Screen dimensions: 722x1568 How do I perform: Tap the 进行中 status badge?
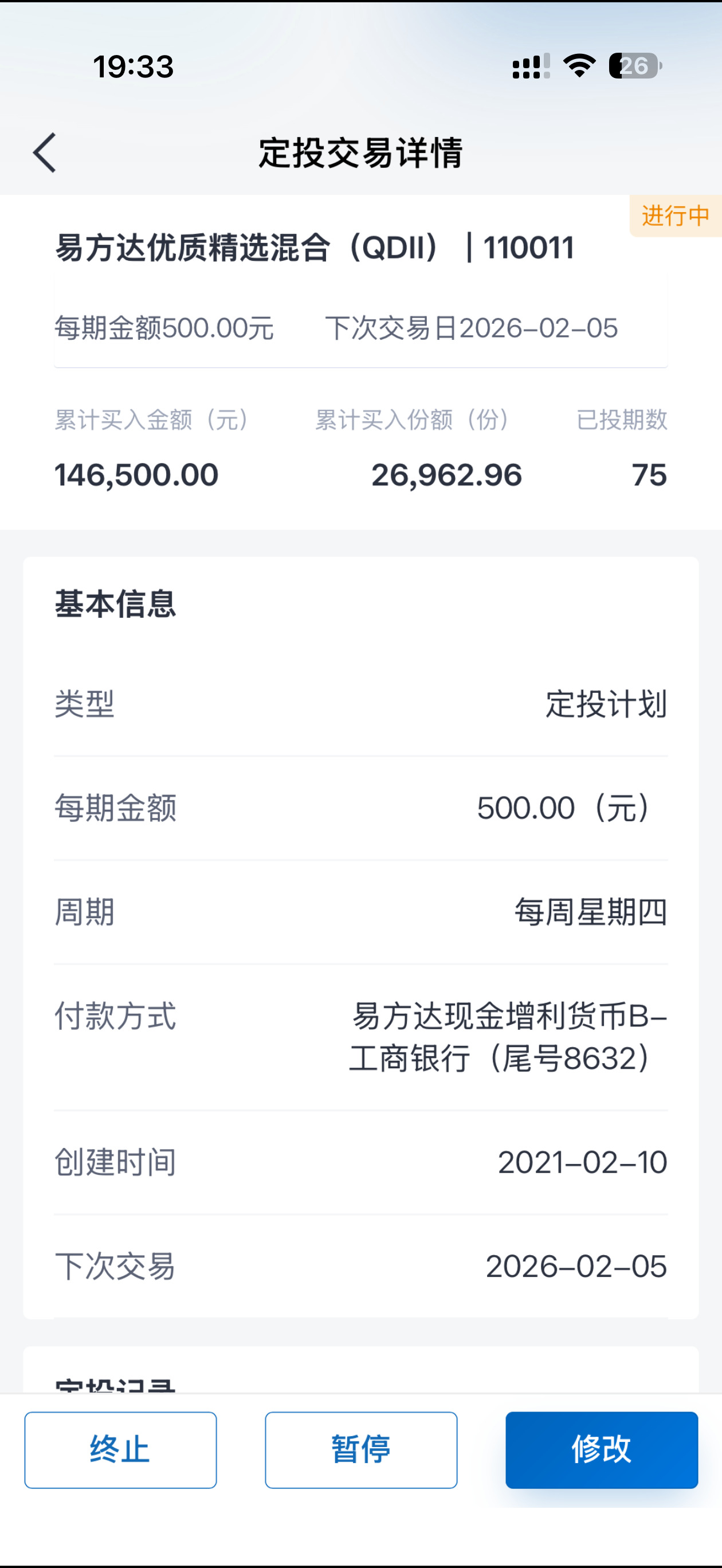coord(675,215)
